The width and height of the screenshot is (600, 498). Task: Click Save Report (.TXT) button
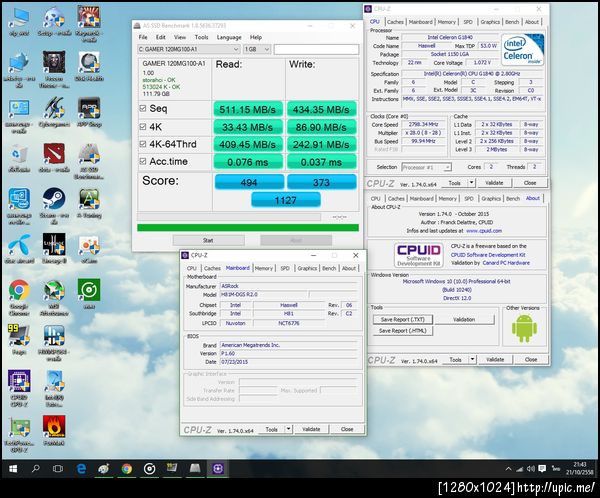pyautogui.click(x=403, y=319)
